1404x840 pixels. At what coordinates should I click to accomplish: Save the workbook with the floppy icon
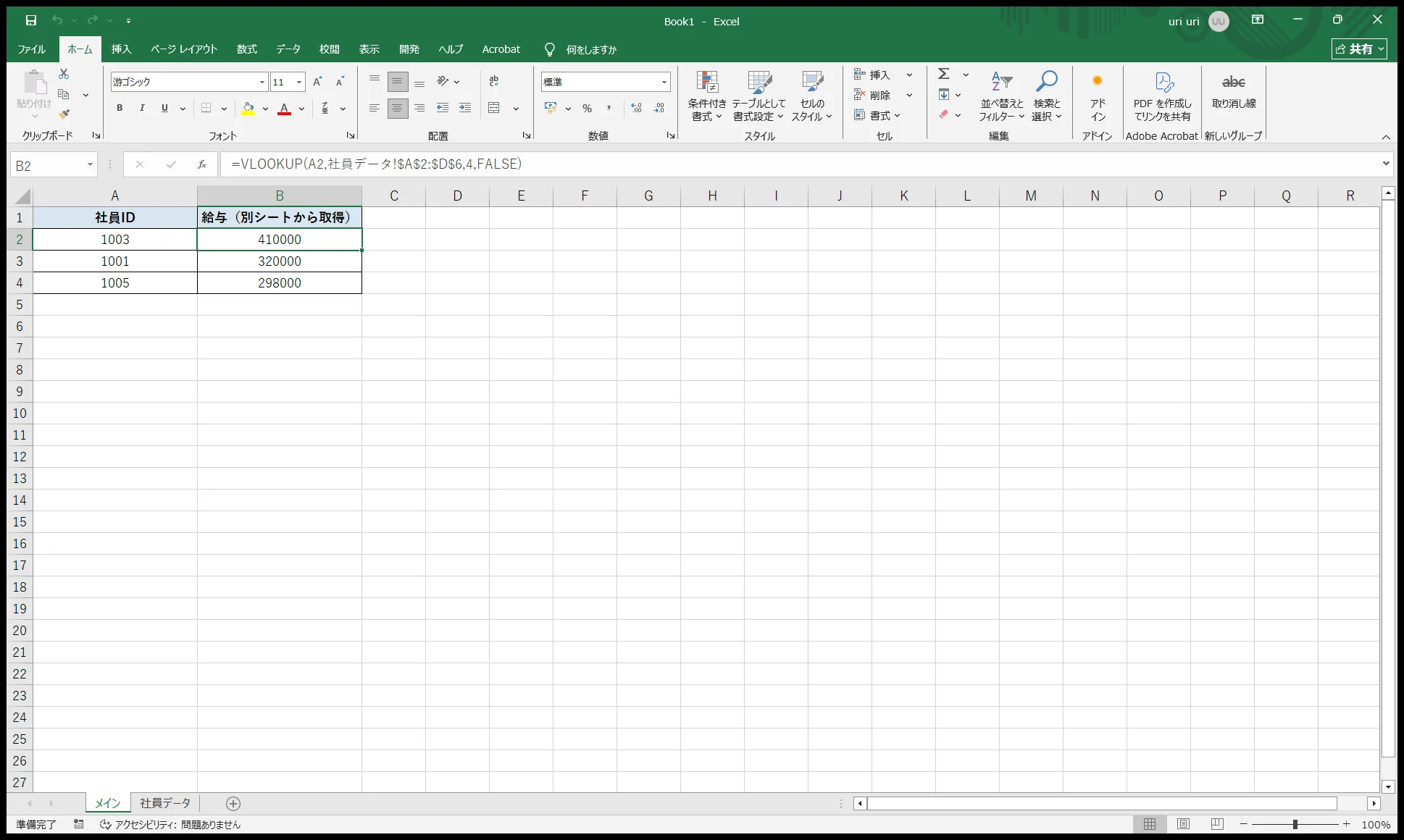point(31,20)
